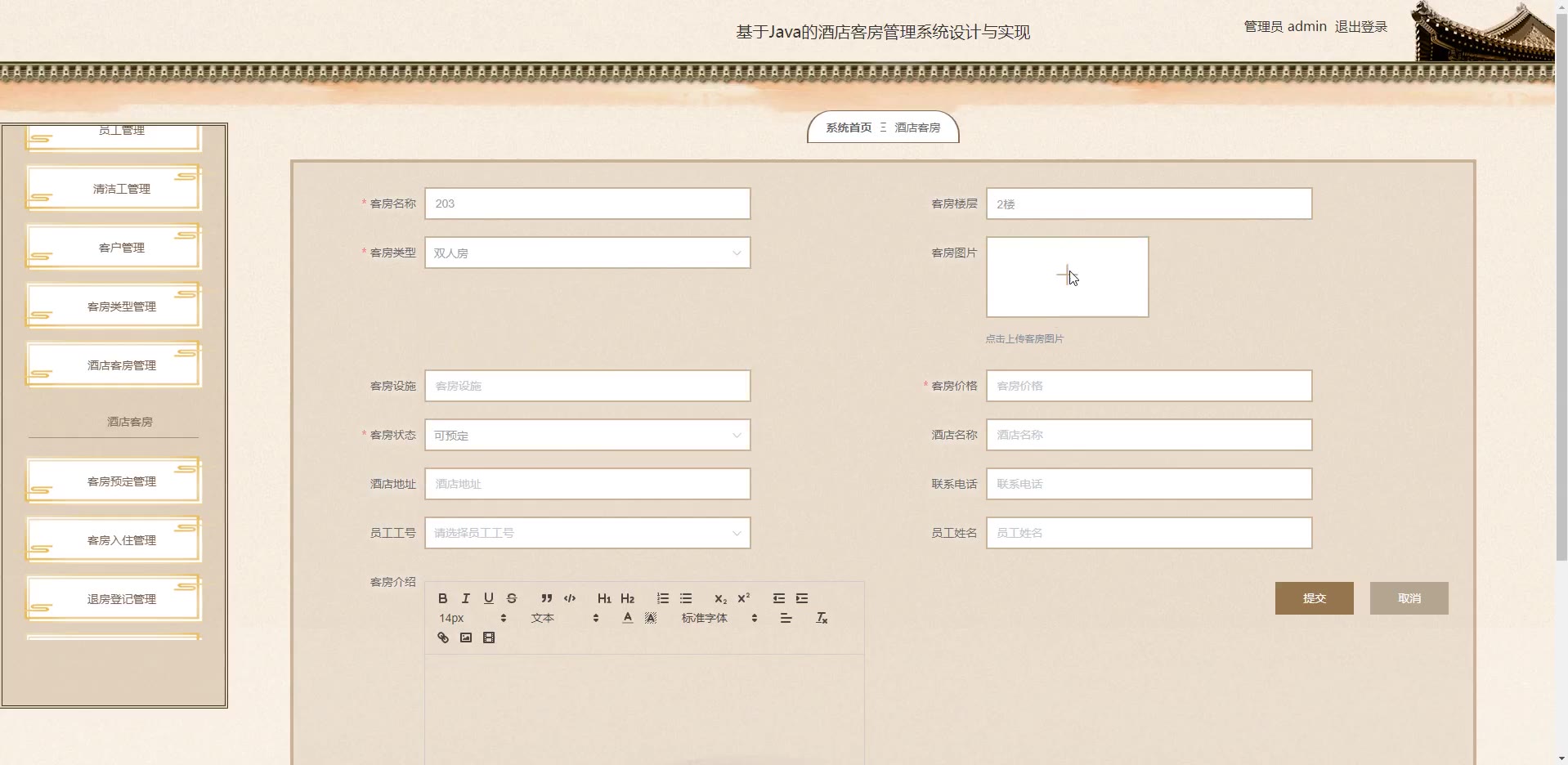Toggle bold formatting in editor
The image size is (1568, 765).
point(442,598)
